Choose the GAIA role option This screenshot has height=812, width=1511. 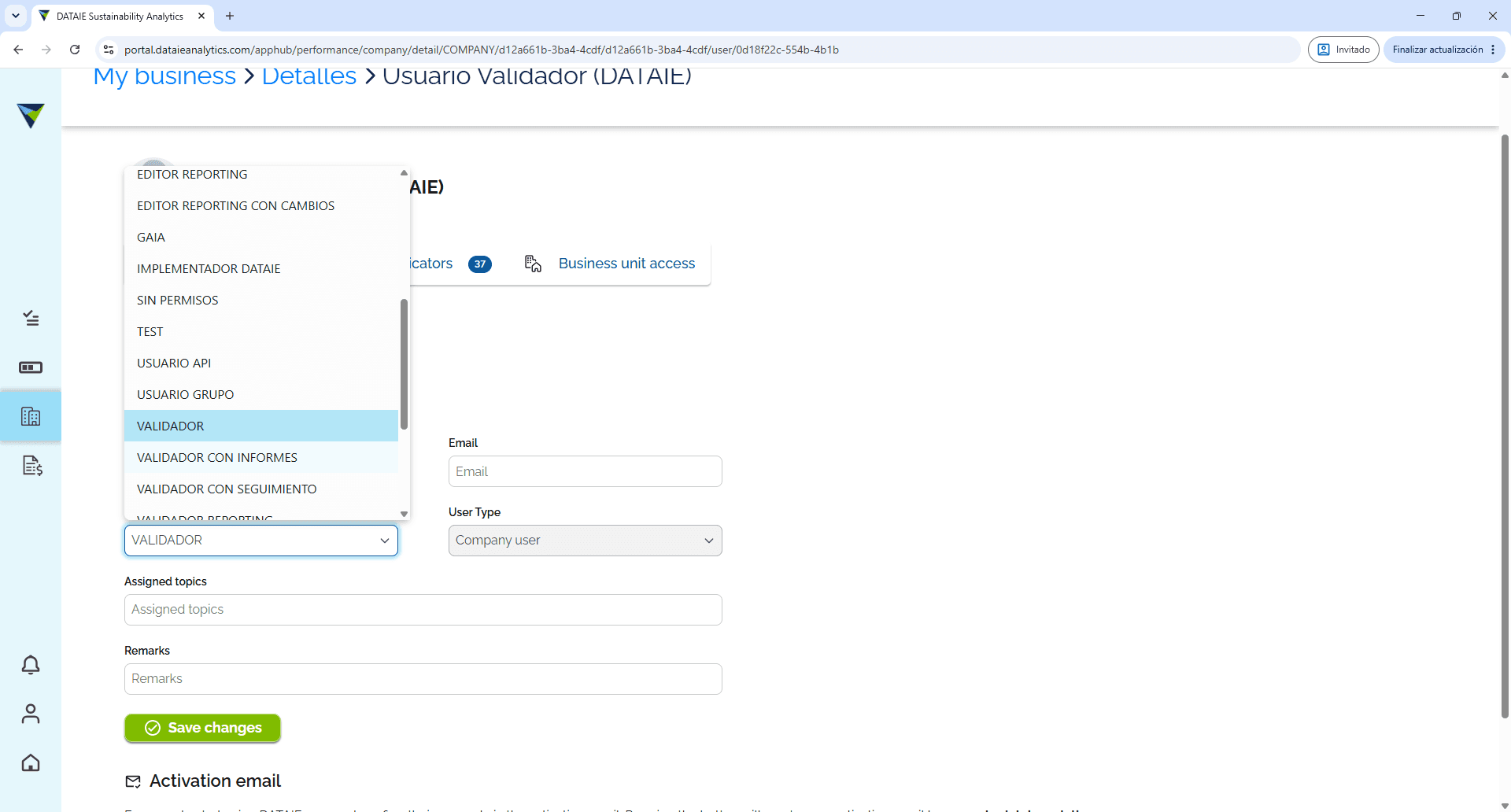click(x=261, y=237)
